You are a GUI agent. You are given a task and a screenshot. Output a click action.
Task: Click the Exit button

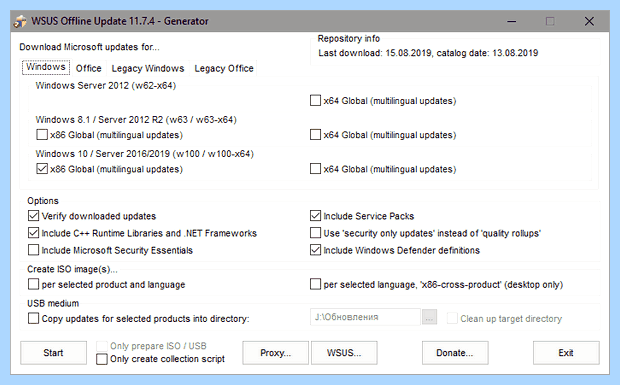pyautogui.click(x=566, y=353)
